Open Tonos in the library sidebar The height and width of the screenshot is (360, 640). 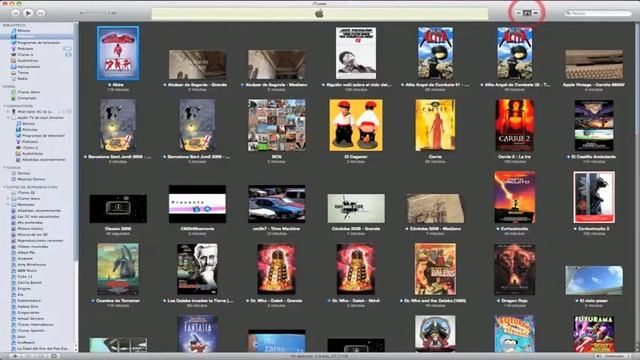(23, 73)
